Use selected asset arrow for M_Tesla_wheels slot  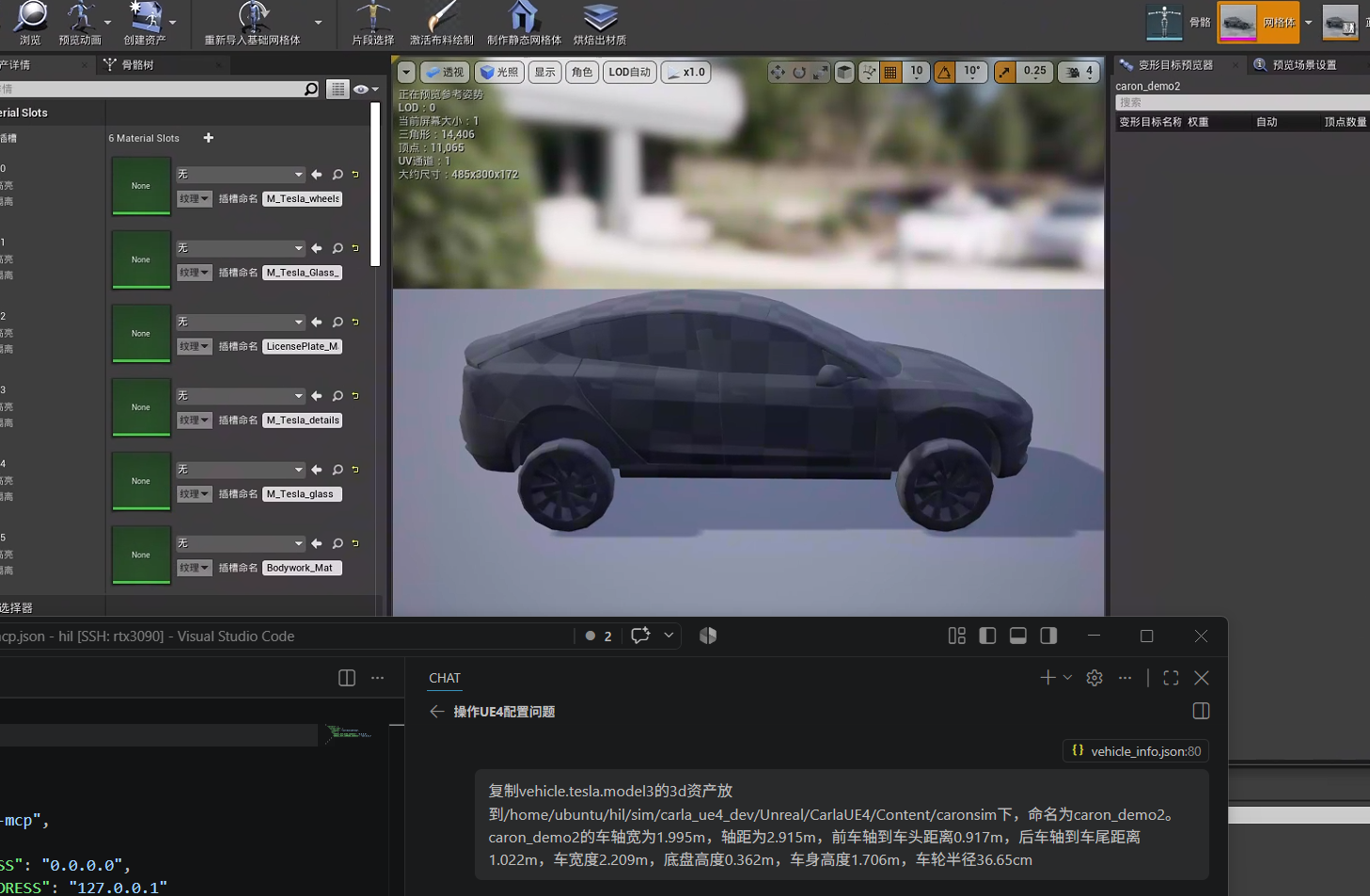click(x=317, y=175)
